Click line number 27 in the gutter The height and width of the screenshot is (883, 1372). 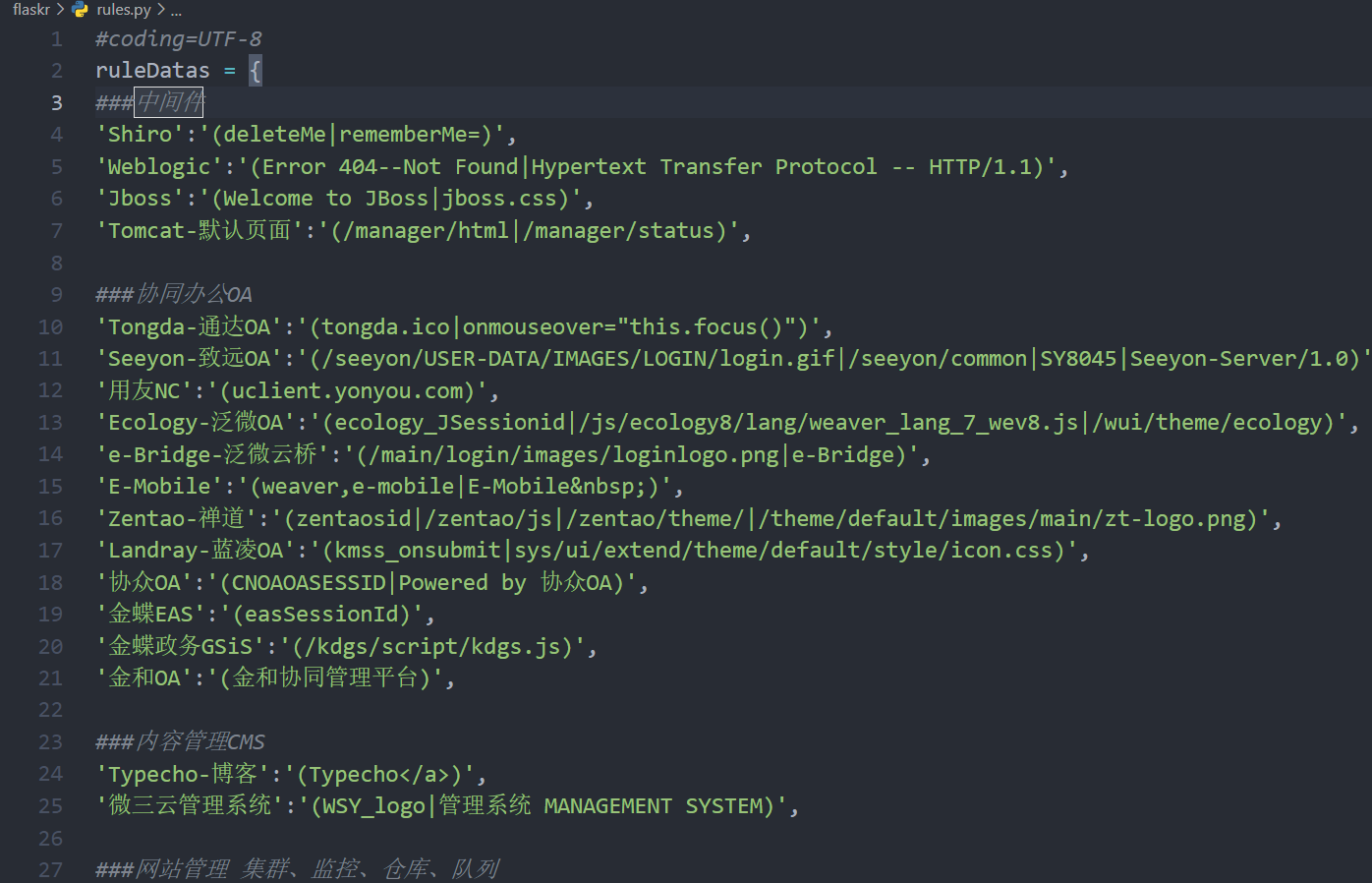[50, 870]
